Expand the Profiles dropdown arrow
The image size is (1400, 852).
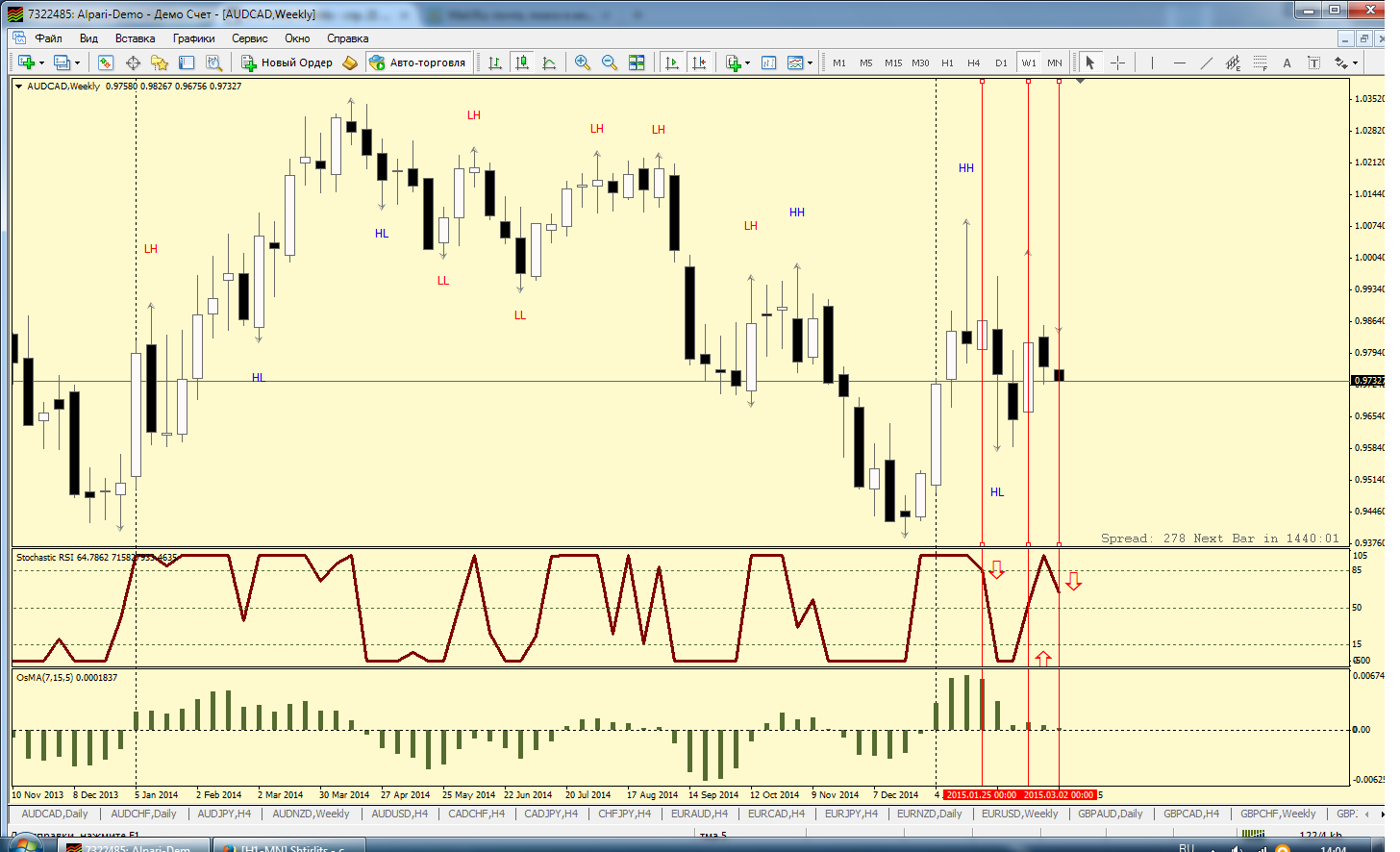[77, 63]
